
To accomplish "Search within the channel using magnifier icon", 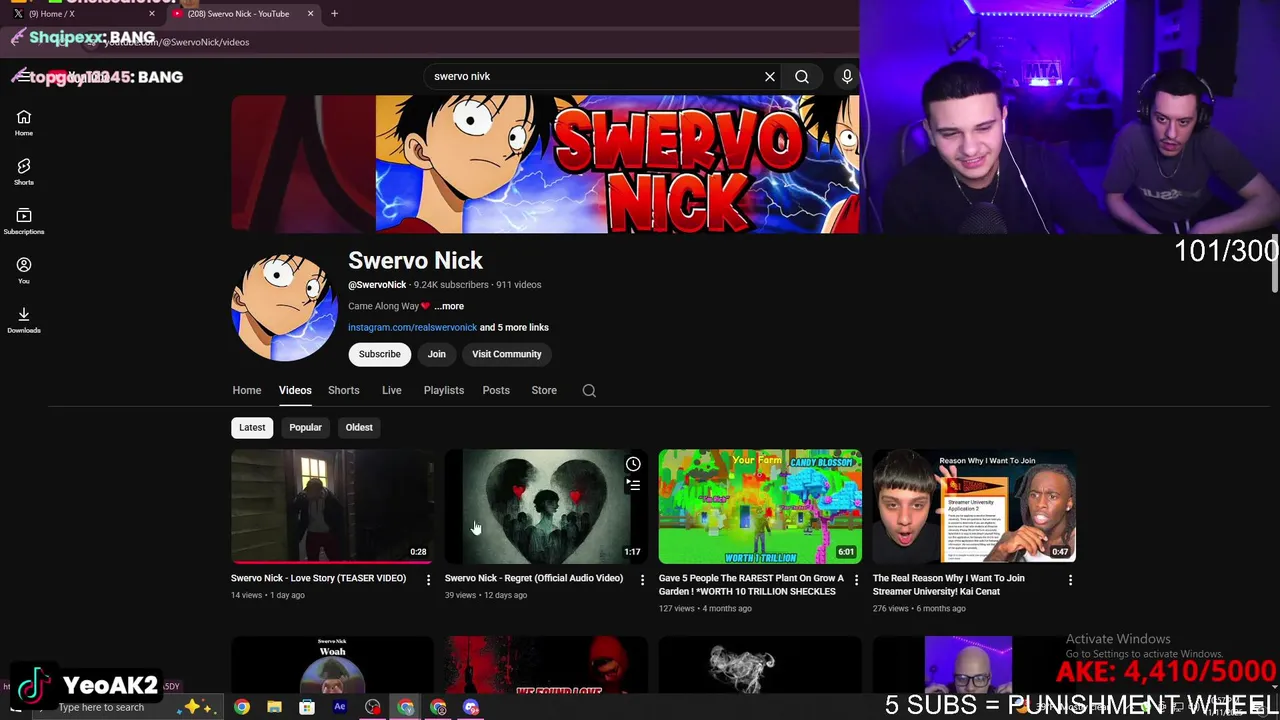I will click(x=589, y=391).
